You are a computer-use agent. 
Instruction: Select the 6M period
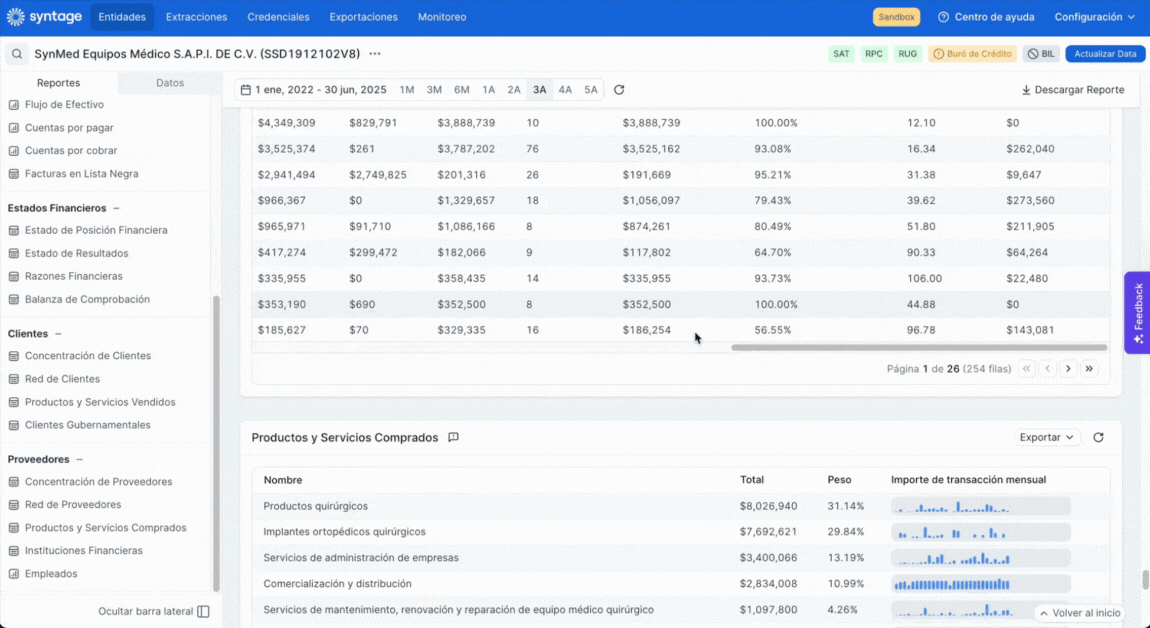click(x=461, y=90)
